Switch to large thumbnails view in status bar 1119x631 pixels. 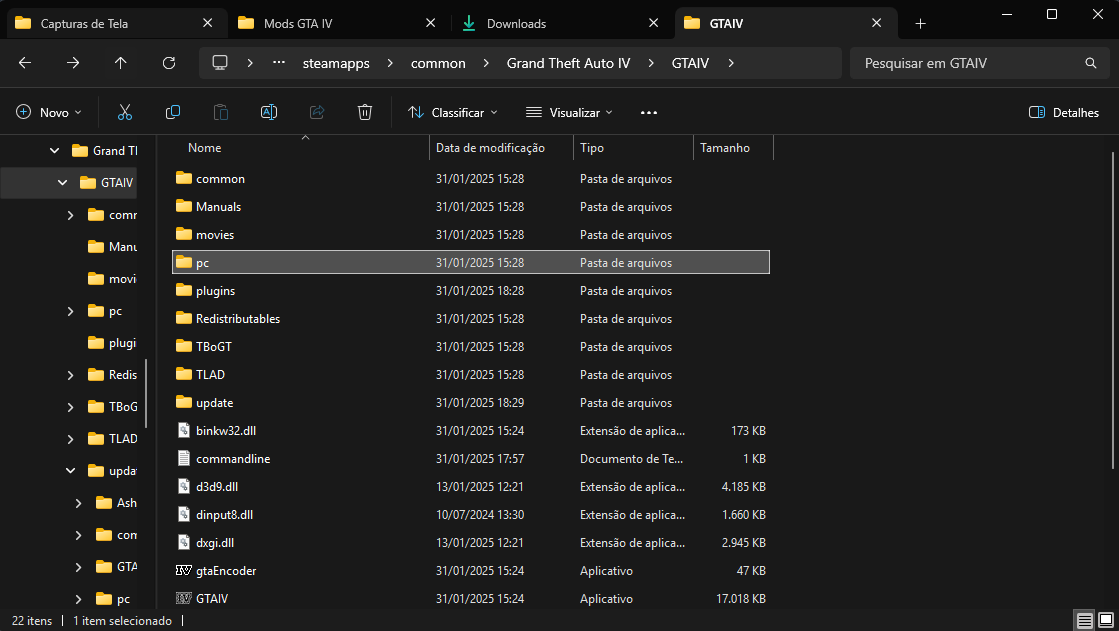(1104, 621)
